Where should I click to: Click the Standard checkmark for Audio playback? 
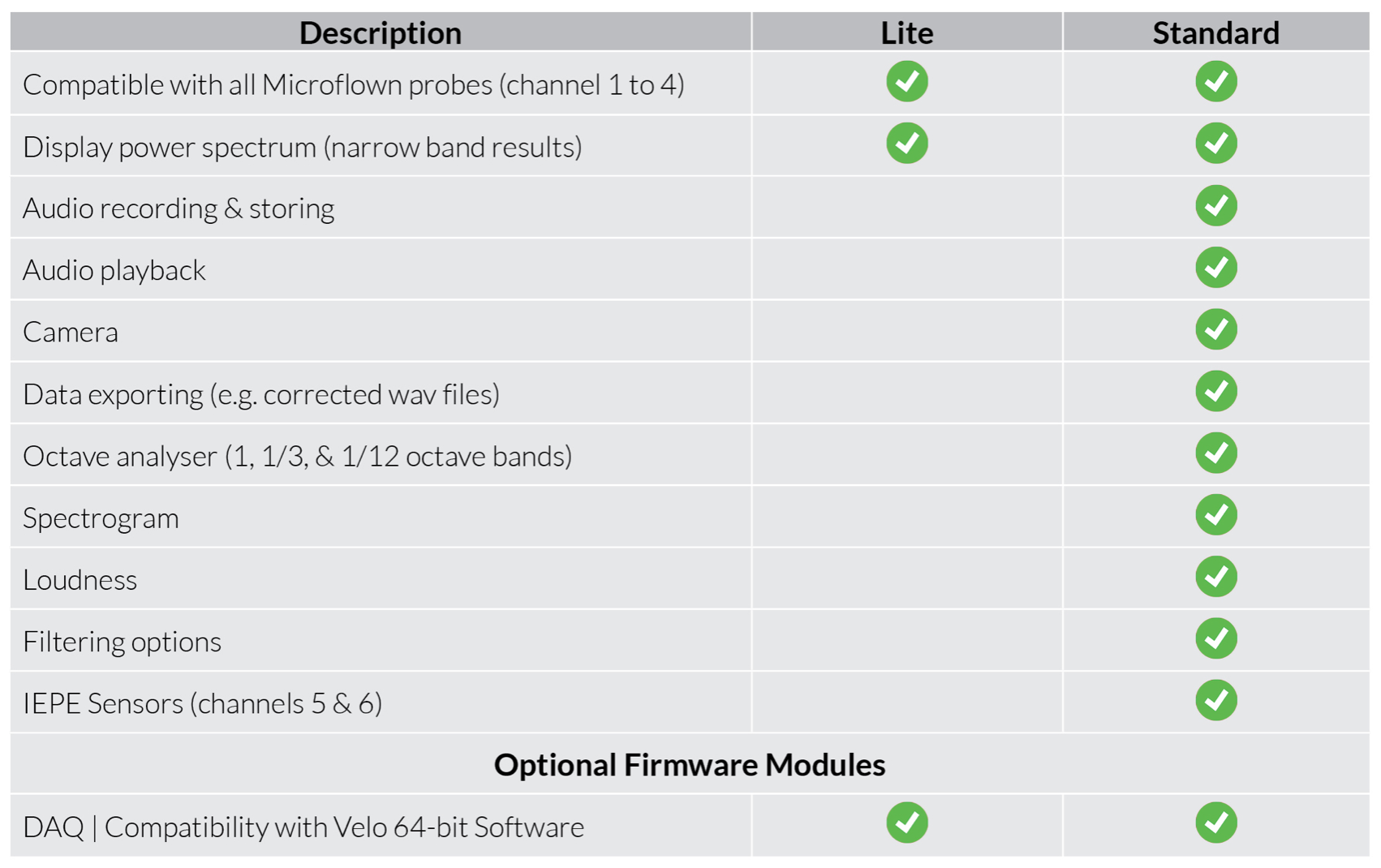click(1215, 268)
